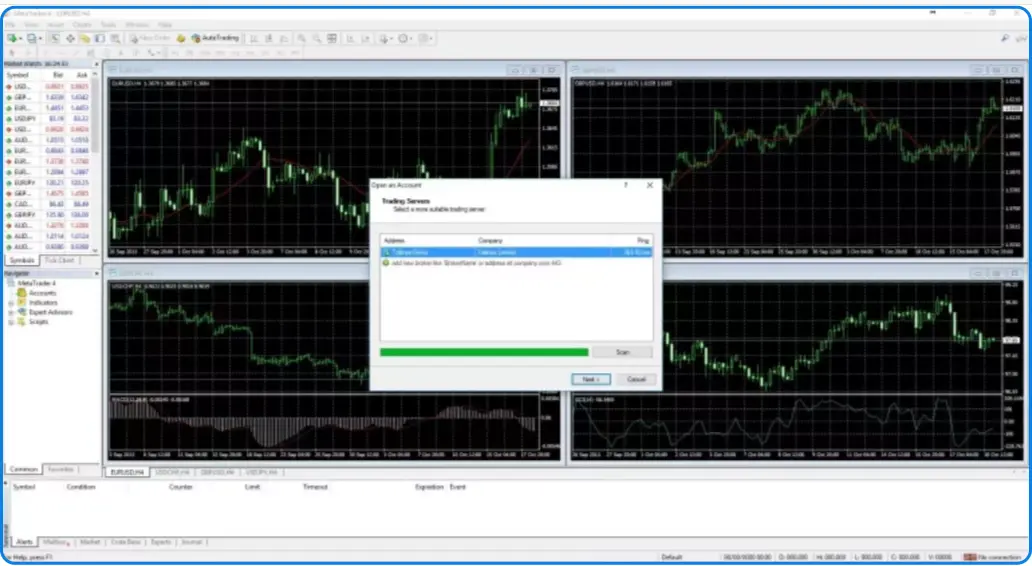The height and width of the screenshot is (566, 1032).
Task: Open the Profiles dropdown arrow
Action: click(39, 39)
